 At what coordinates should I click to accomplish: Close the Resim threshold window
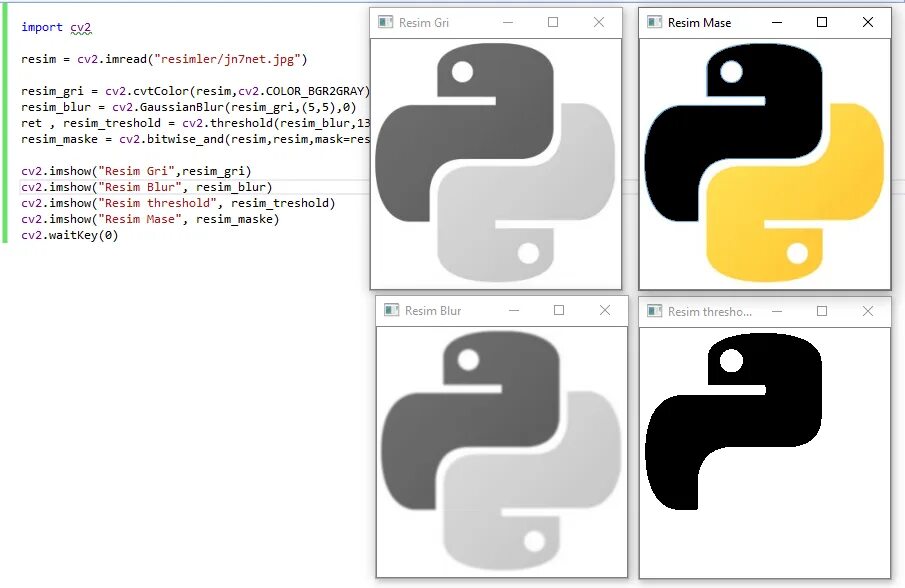click(867, 312)
